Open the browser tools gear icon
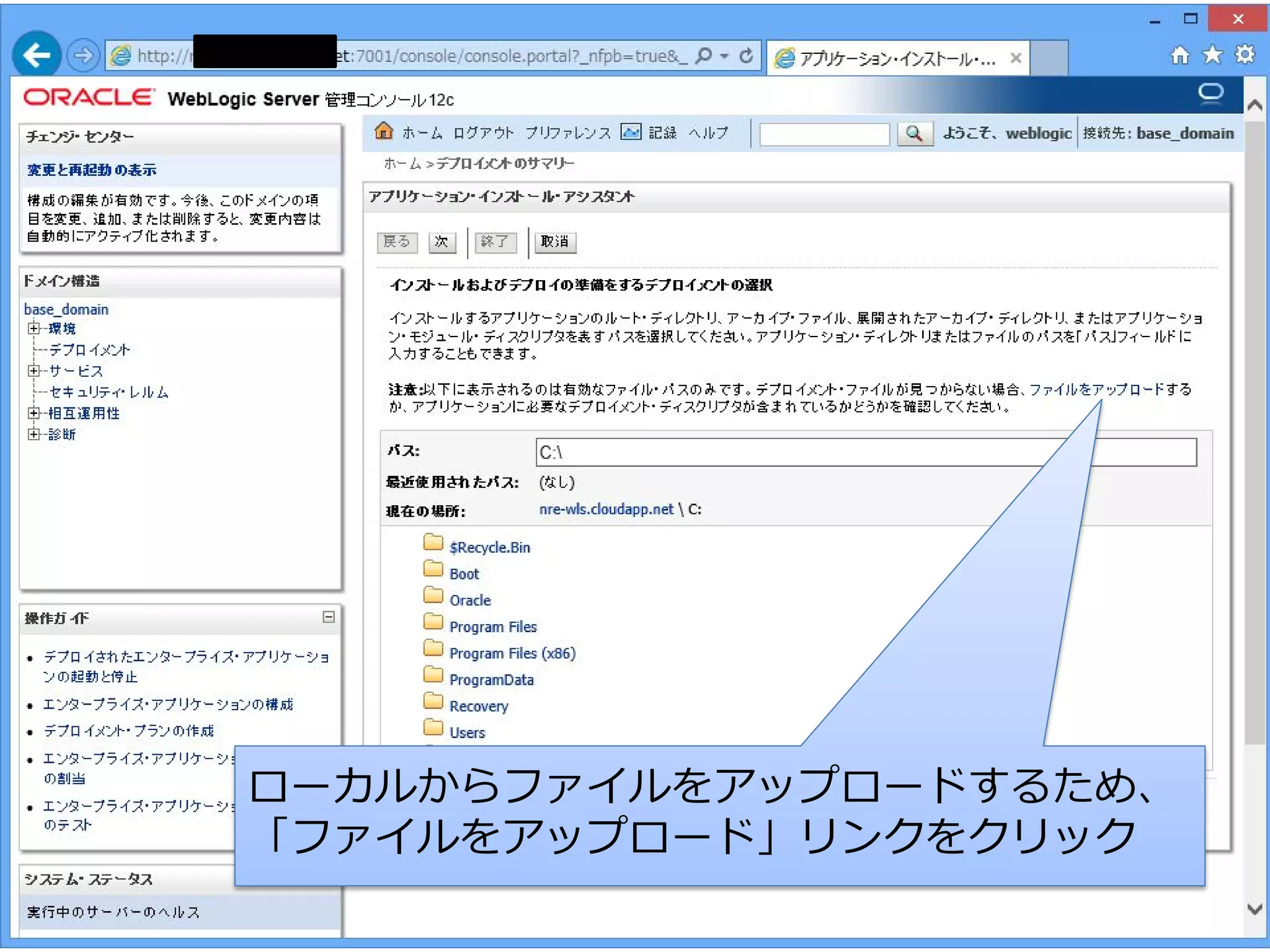The height and width of the screenshot is (952, 1270). (1245, 55)
